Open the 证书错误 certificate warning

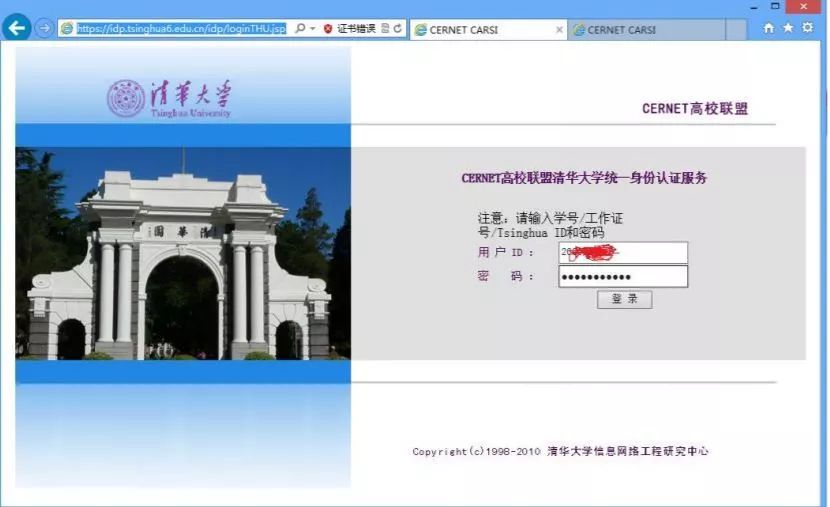coord(356,29)
